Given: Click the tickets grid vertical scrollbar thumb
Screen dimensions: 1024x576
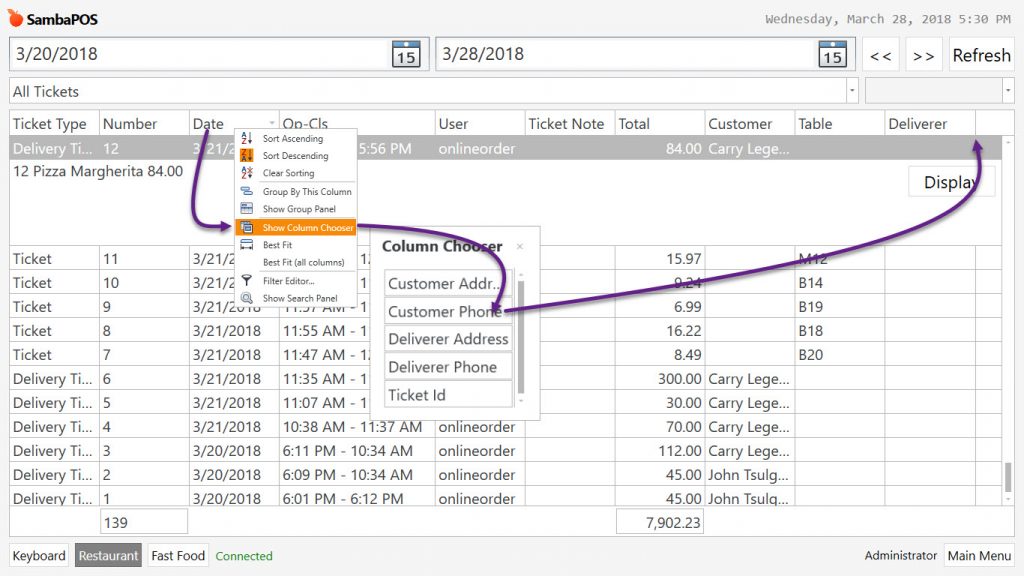Looking at the screenshot, I should coord(1008,477).
